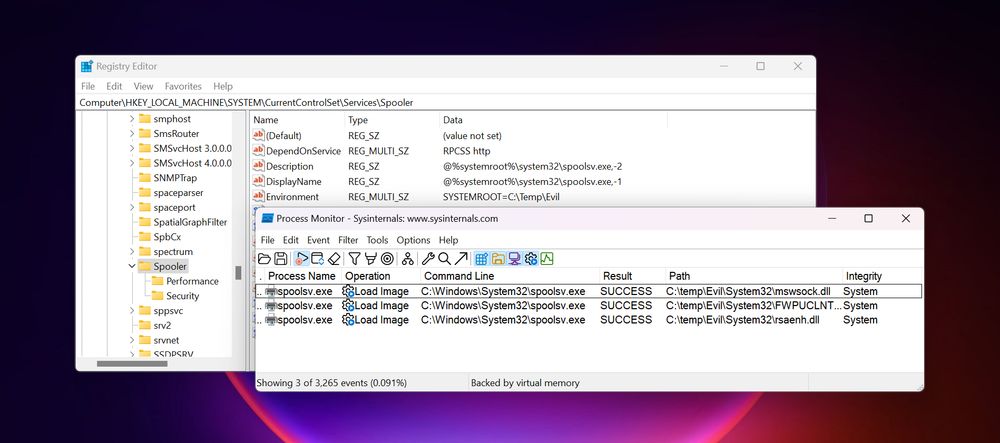Open the Tools menu in Process Monitor
Viewport: 1000px width, 443px height.
(377, 240)
